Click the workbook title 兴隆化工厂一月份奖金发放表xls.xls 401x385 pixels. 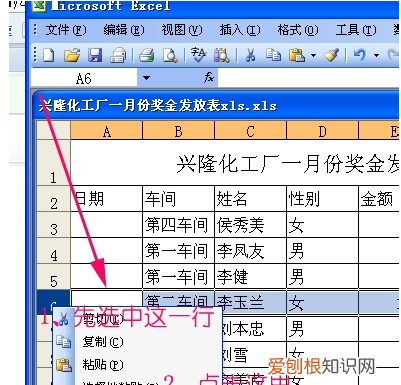click(158, 106)
